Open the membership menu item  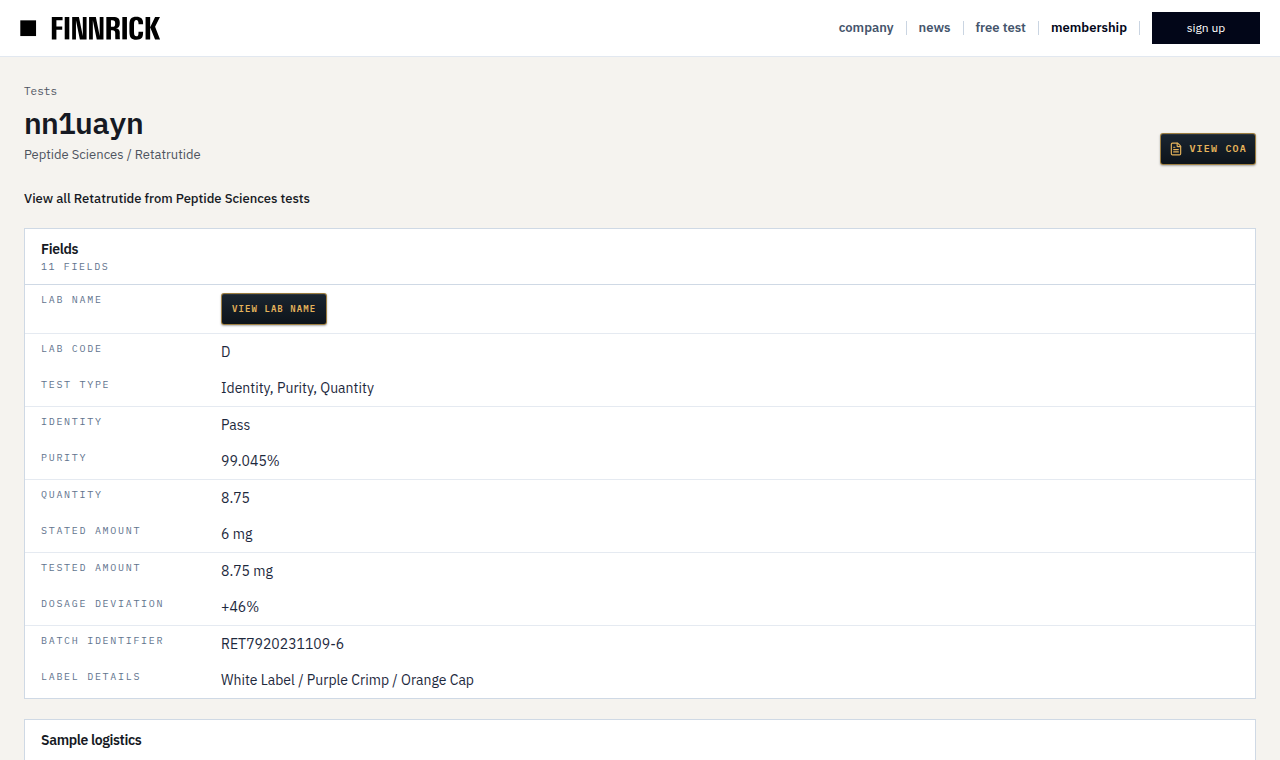(x=1089, y=28)
